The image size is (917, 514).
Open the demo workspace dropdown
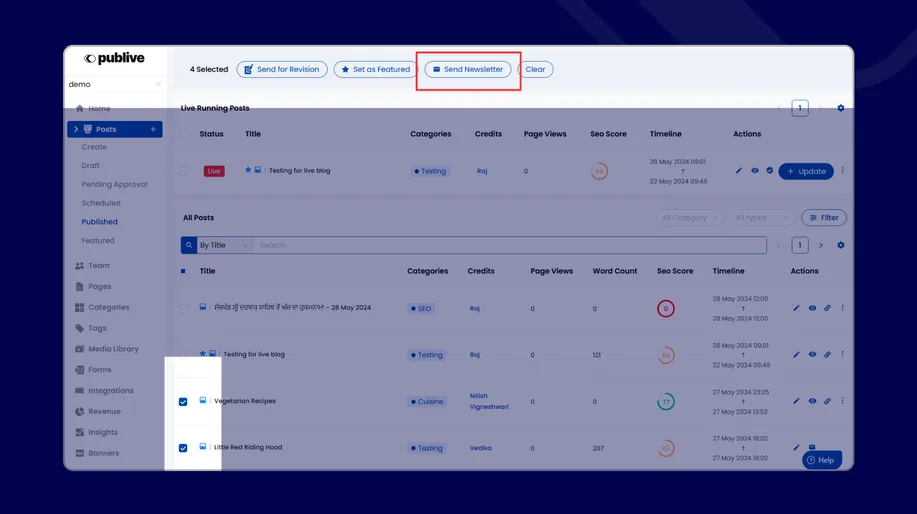114,85
